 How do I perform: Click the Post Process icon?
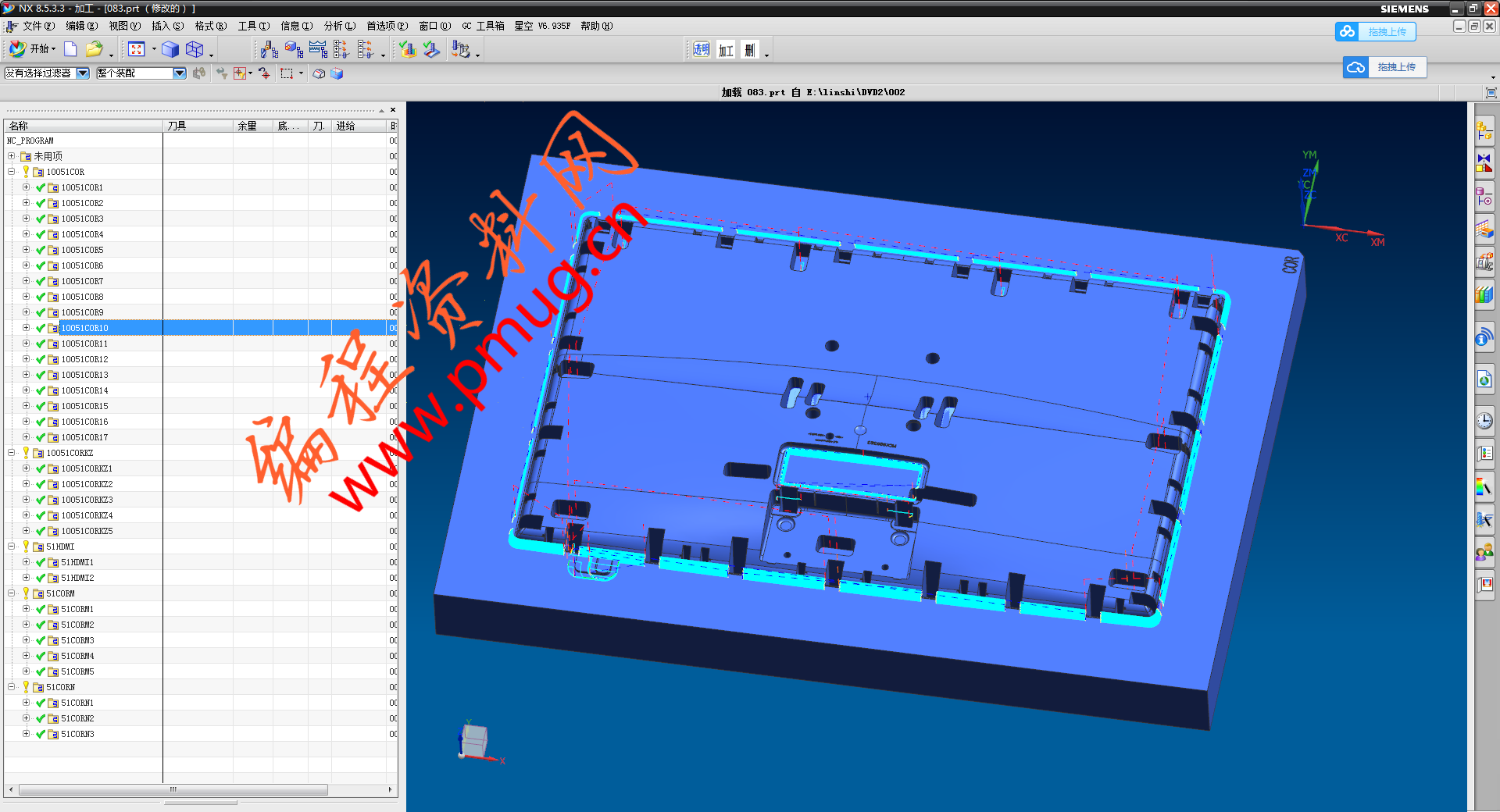(x=461, y=49)
